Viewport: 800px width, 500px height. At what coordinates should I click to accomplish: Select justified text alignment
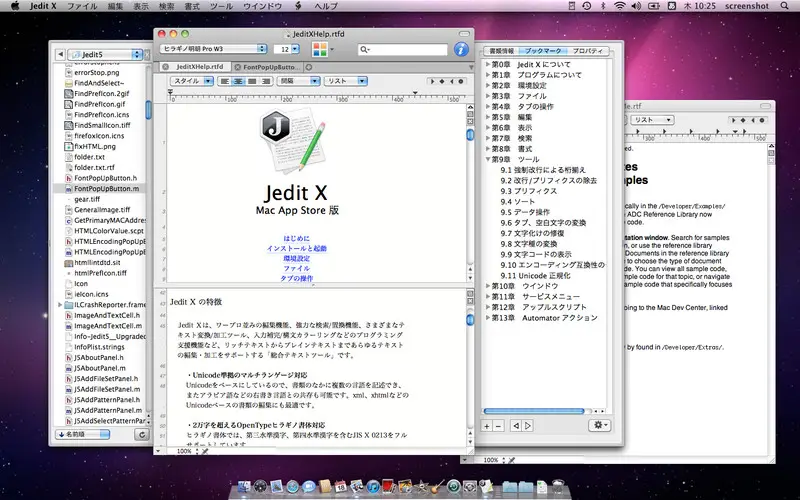(252, 81)
